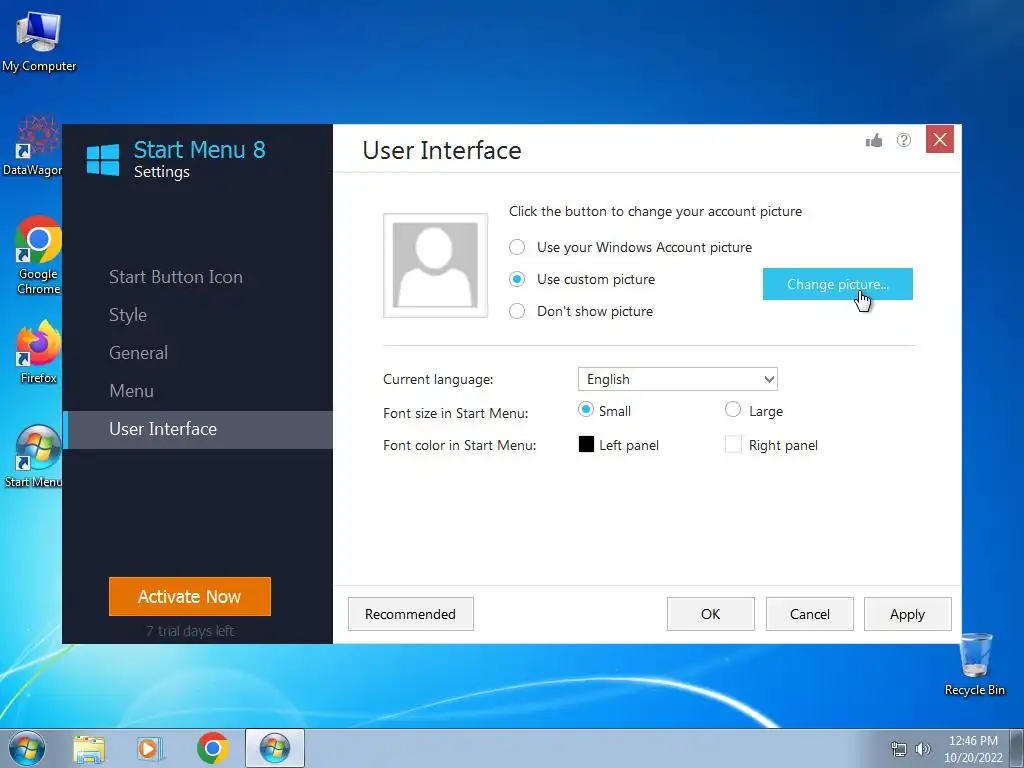Click the 7 trial days left text
This screenshot has height=768, width=1024.
pos(189,631)
